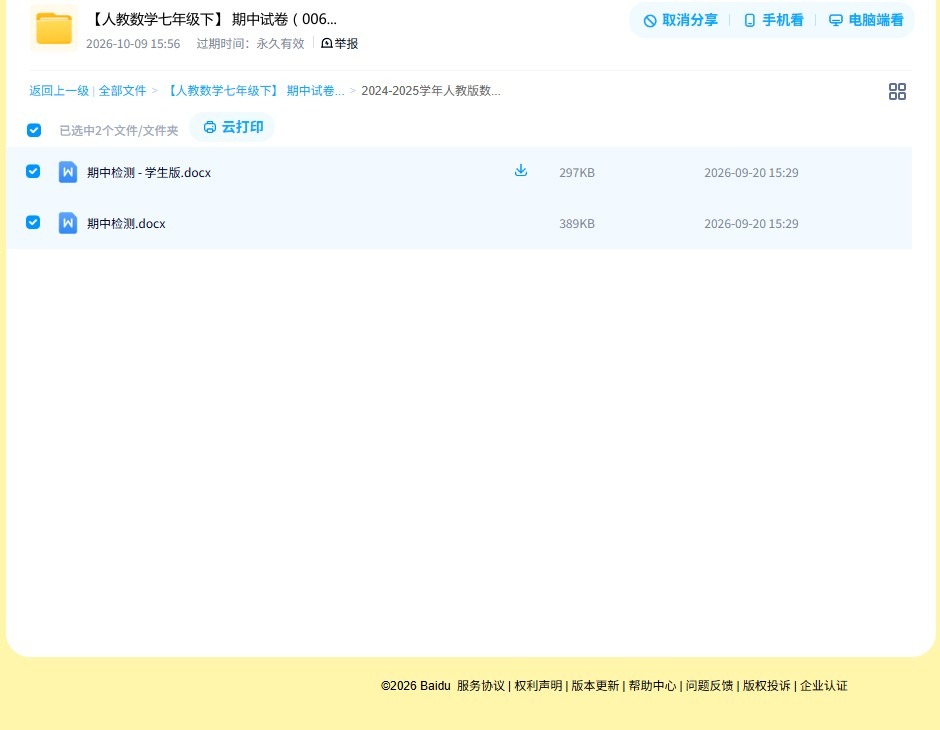Open 权利声明 footer link
The height and width of the screenshot is (730, 940).
coord(538,686)
